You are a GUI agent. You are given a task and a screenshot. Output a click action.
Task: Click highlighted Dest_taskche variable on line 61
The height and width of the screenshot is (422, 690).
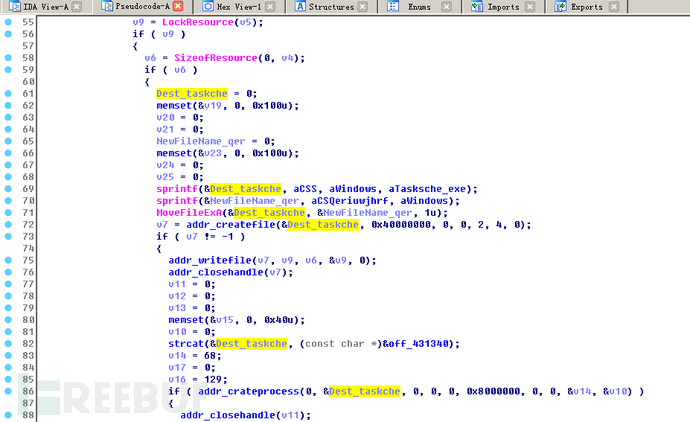pos(192,93)
